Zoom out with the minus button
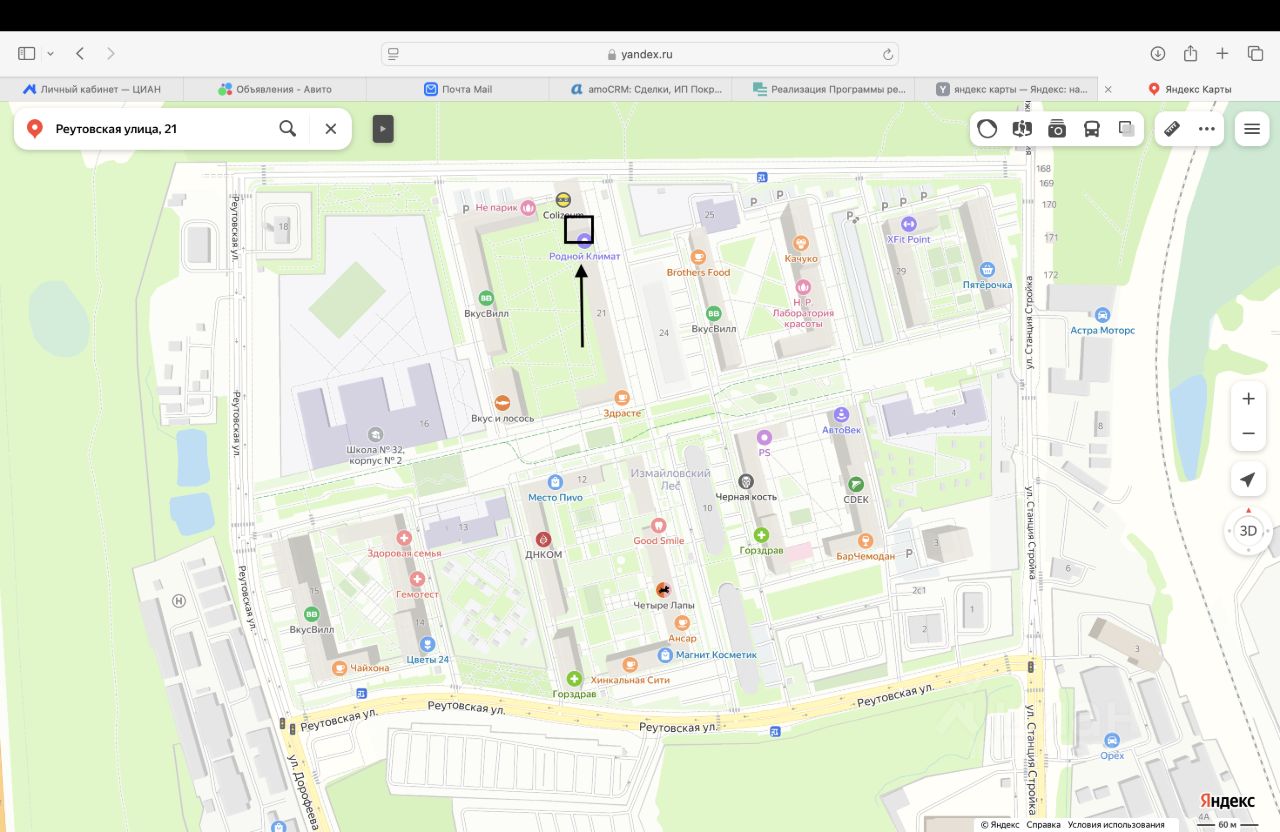 1248,434
